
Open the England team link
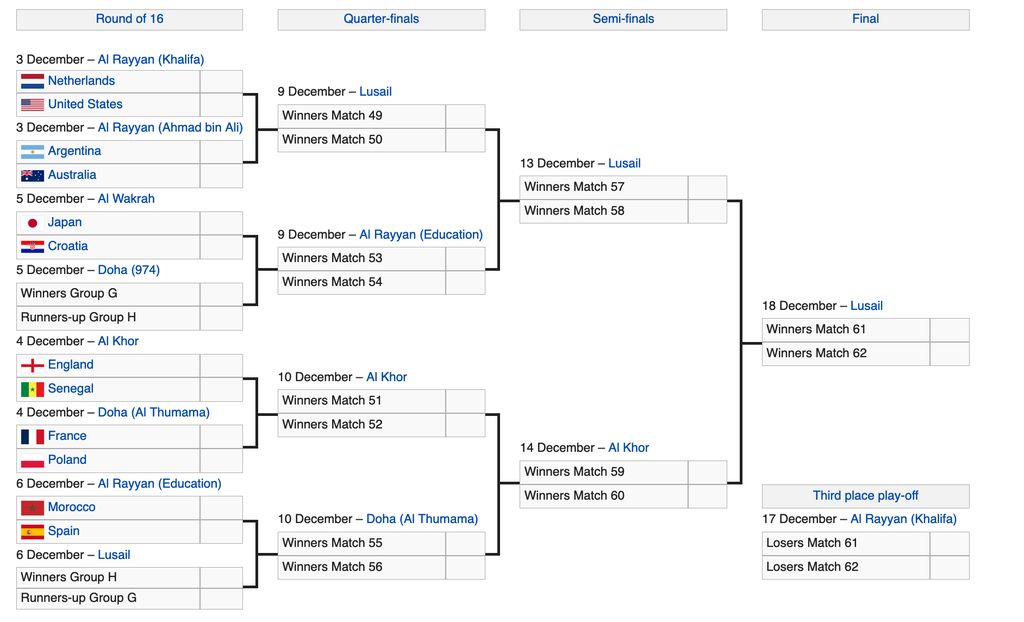click(x=71, y=365)
